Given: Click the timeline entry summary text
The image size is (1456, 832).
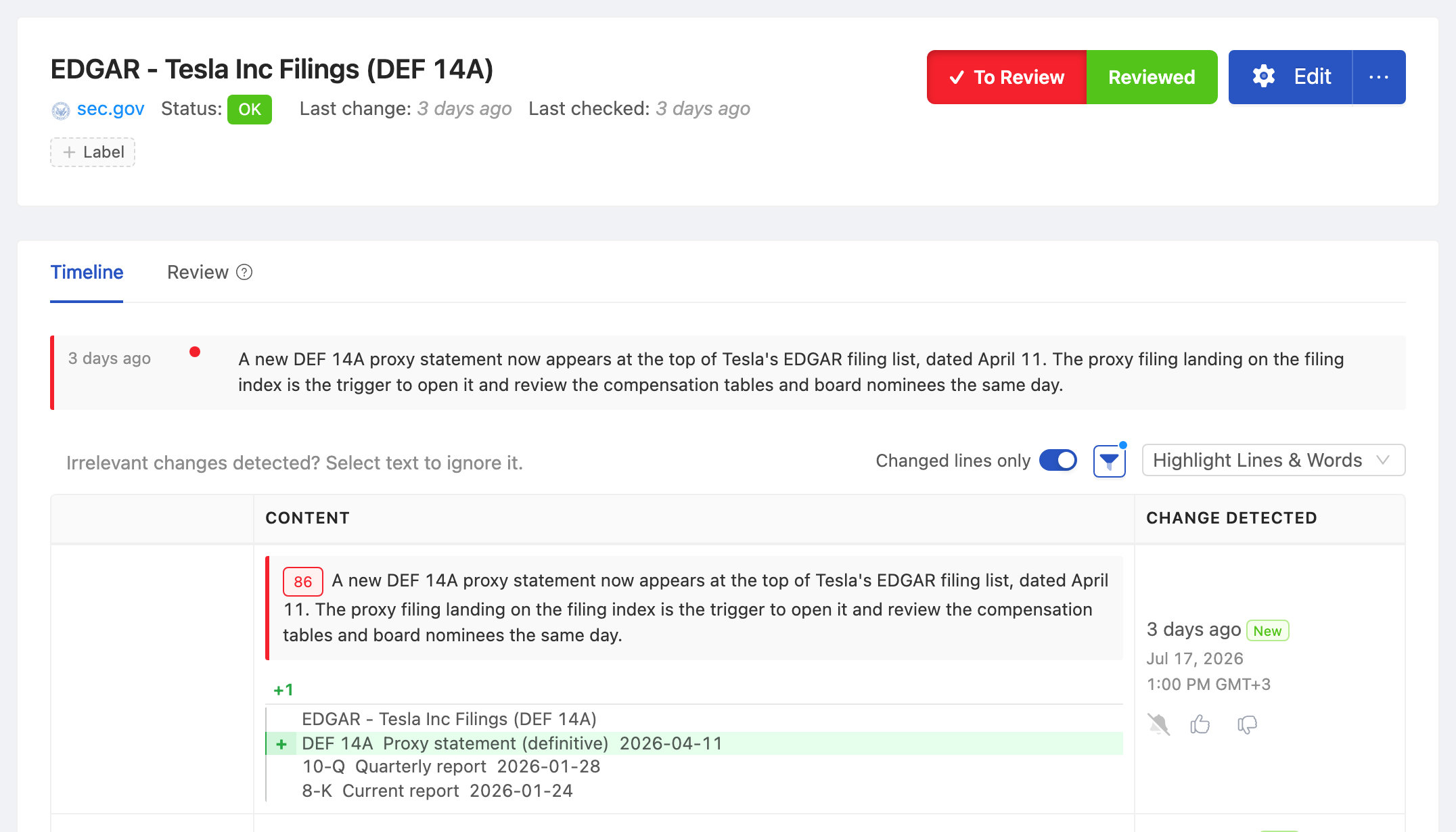Looking at the screenshot, I should (x=791, y=372).
